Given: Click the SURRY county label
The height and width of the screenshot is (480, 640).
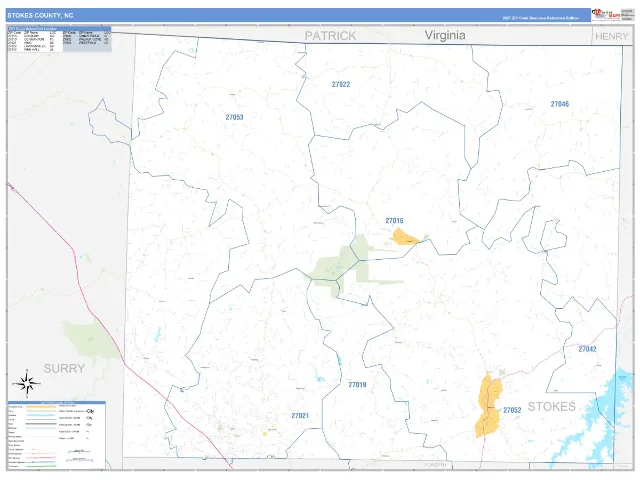Looking at the screenshot, I should (x=64, y=369).
